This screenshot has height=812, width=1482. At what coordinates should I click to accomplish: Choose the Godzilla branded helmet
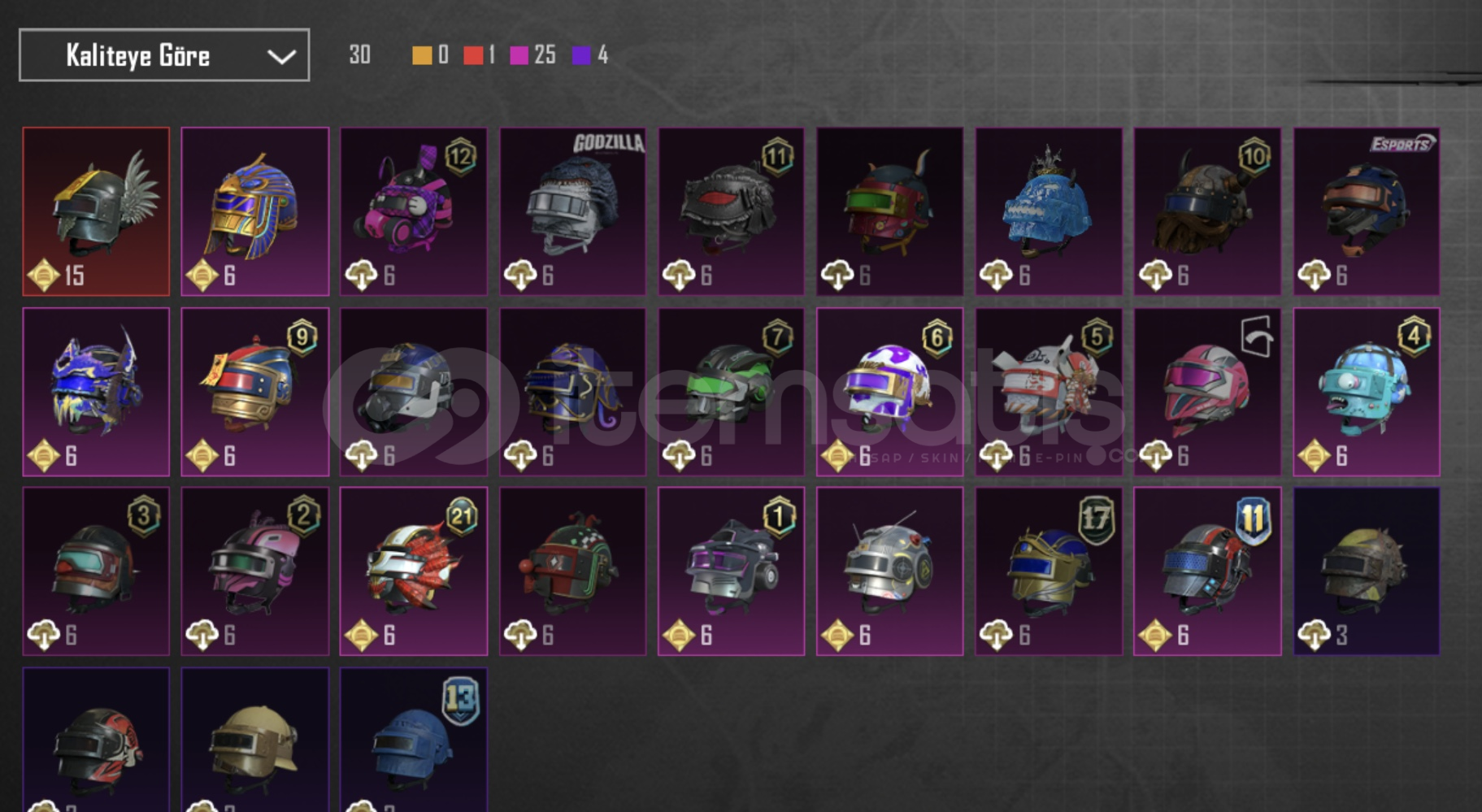click(572, 211)
